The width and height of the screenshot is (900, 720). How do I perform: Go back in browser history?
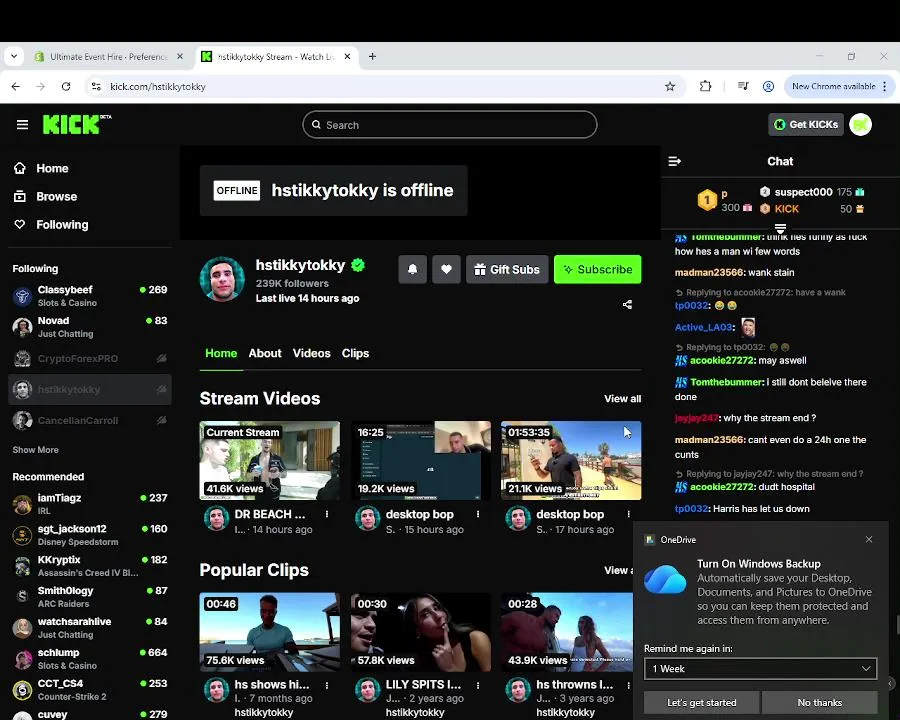pos(15,87)
